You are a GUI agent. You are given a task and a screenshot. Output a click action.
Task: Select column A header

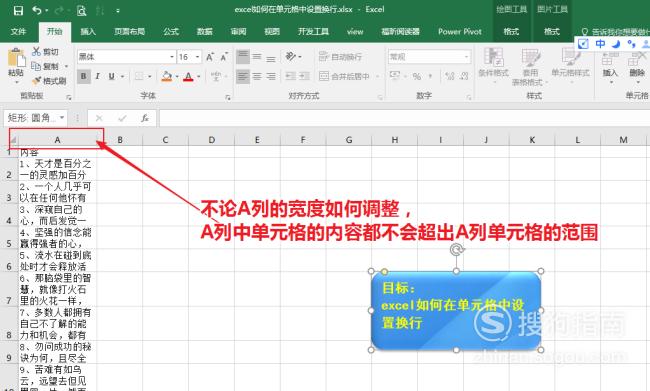pyautogui.click(x=57, y=140)
